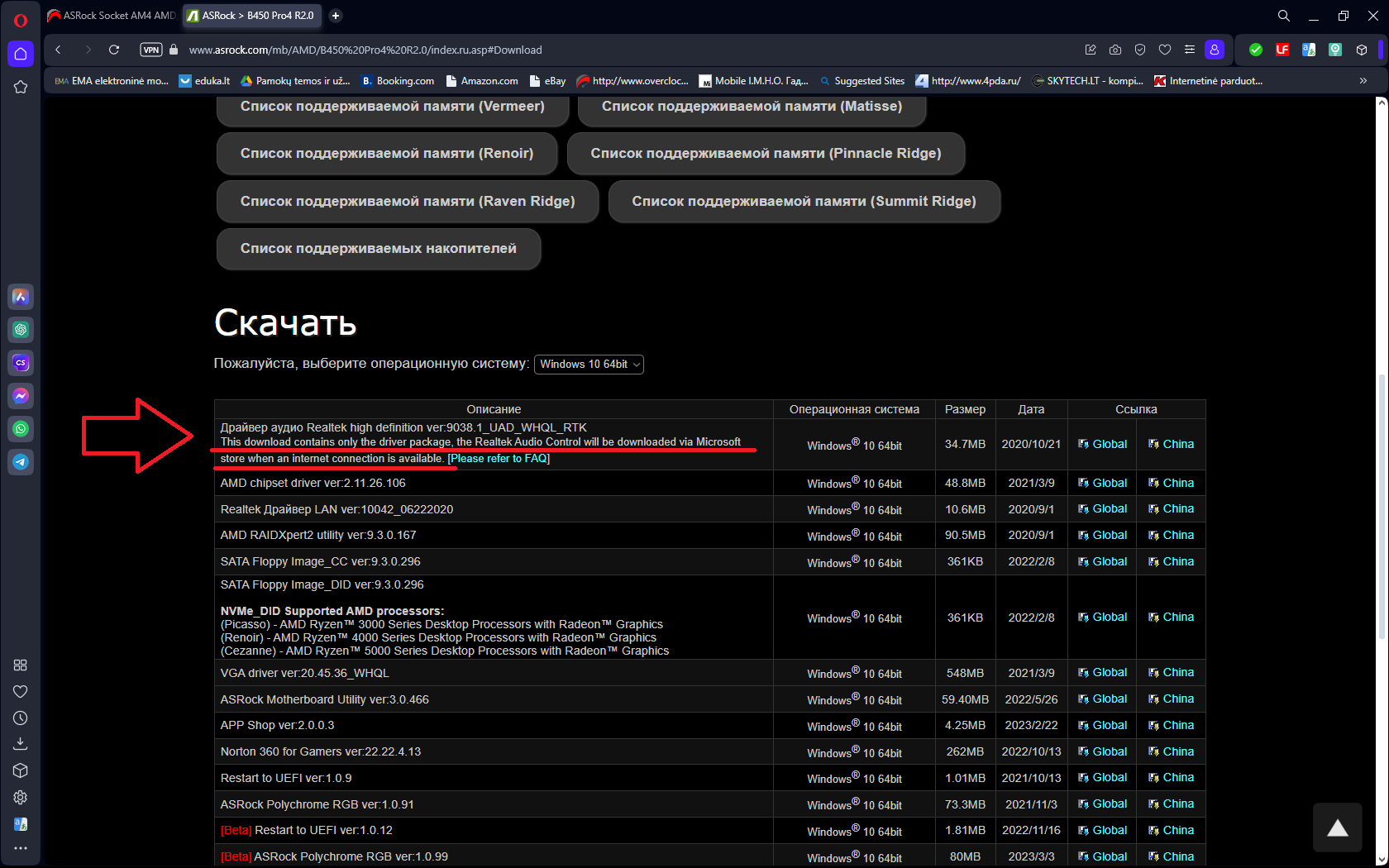Select the ASRock > B450 Pro4 R2.0 tab
Image resolution: width=1389 pixels, height=868 pixels.
click(x=252, y=16)
